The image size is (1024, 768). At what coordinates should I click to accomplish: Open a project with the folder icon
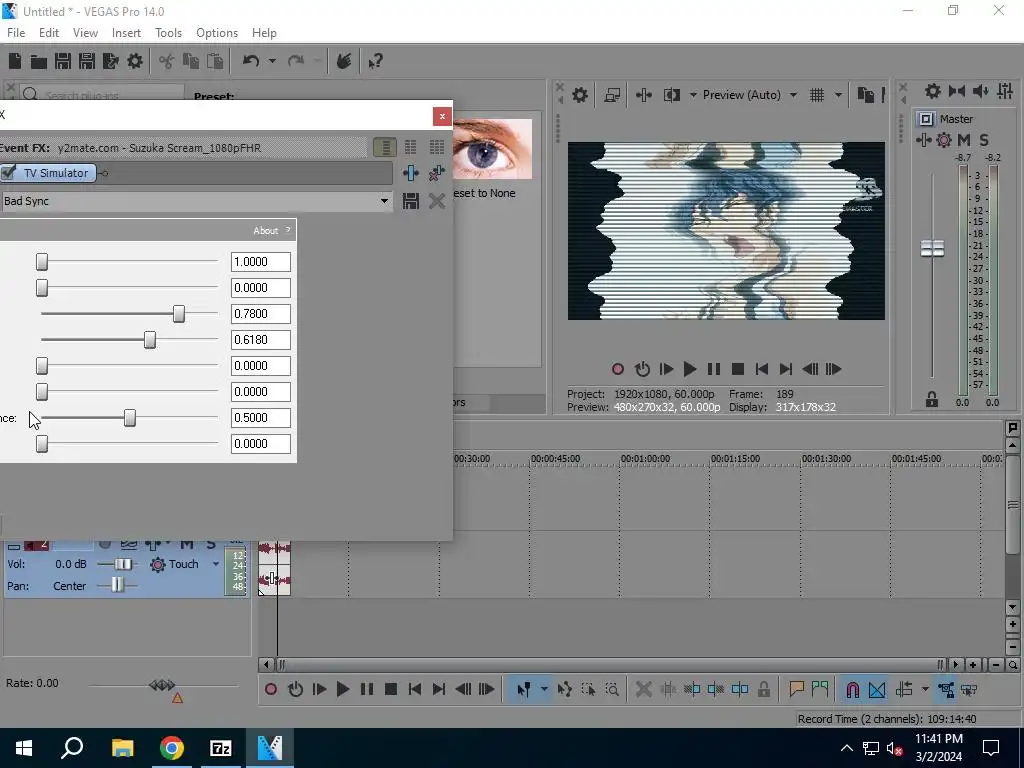point(39,61)
